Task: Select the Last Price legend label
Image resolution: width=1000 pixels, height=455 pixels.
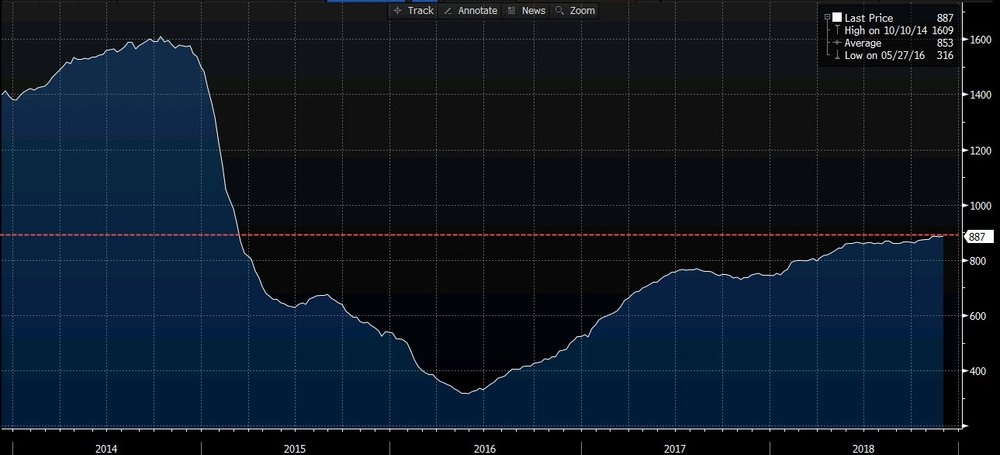Action: [x=868, y=17]
